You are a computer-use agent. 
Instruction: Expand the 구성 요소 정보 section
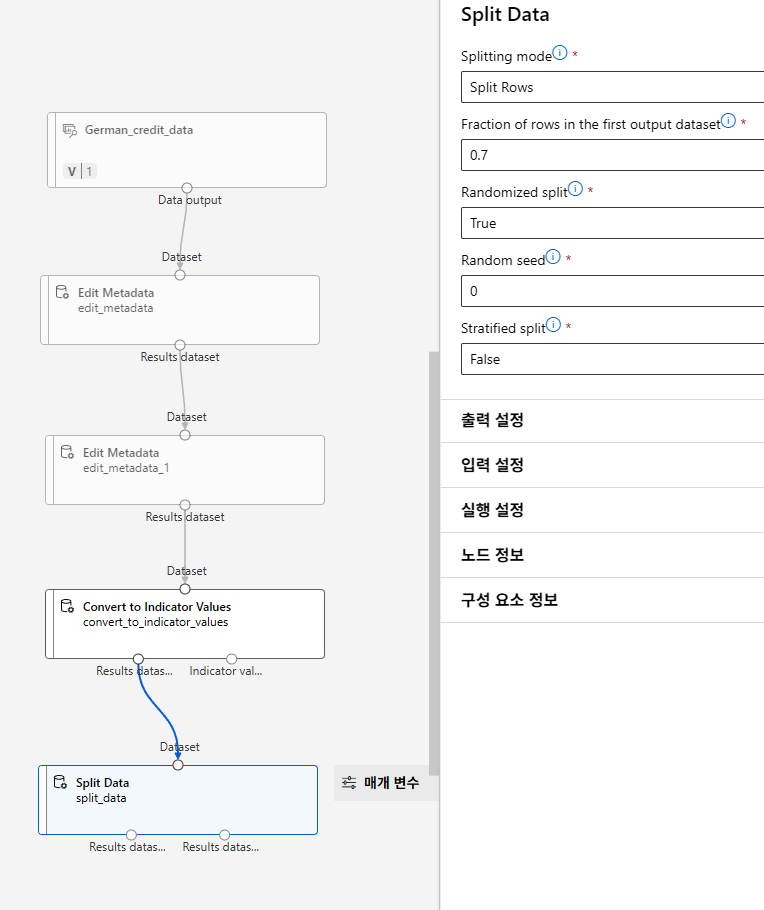(603, 600)
